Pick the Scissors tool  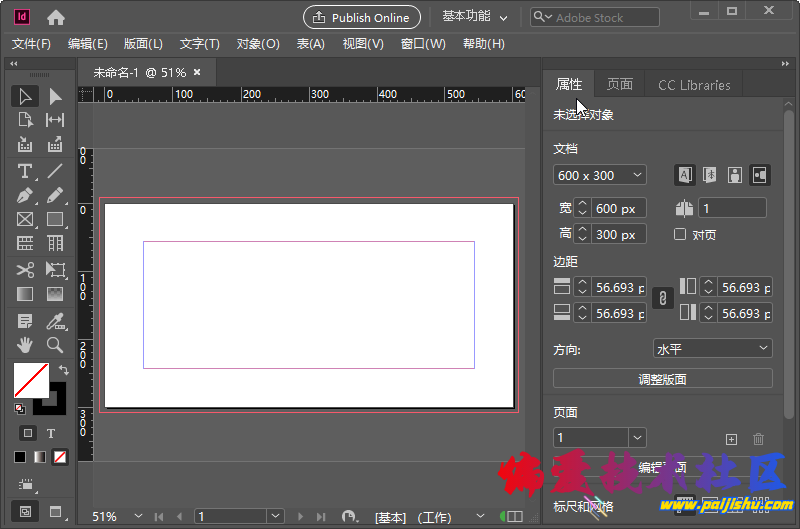coord(25,270)
